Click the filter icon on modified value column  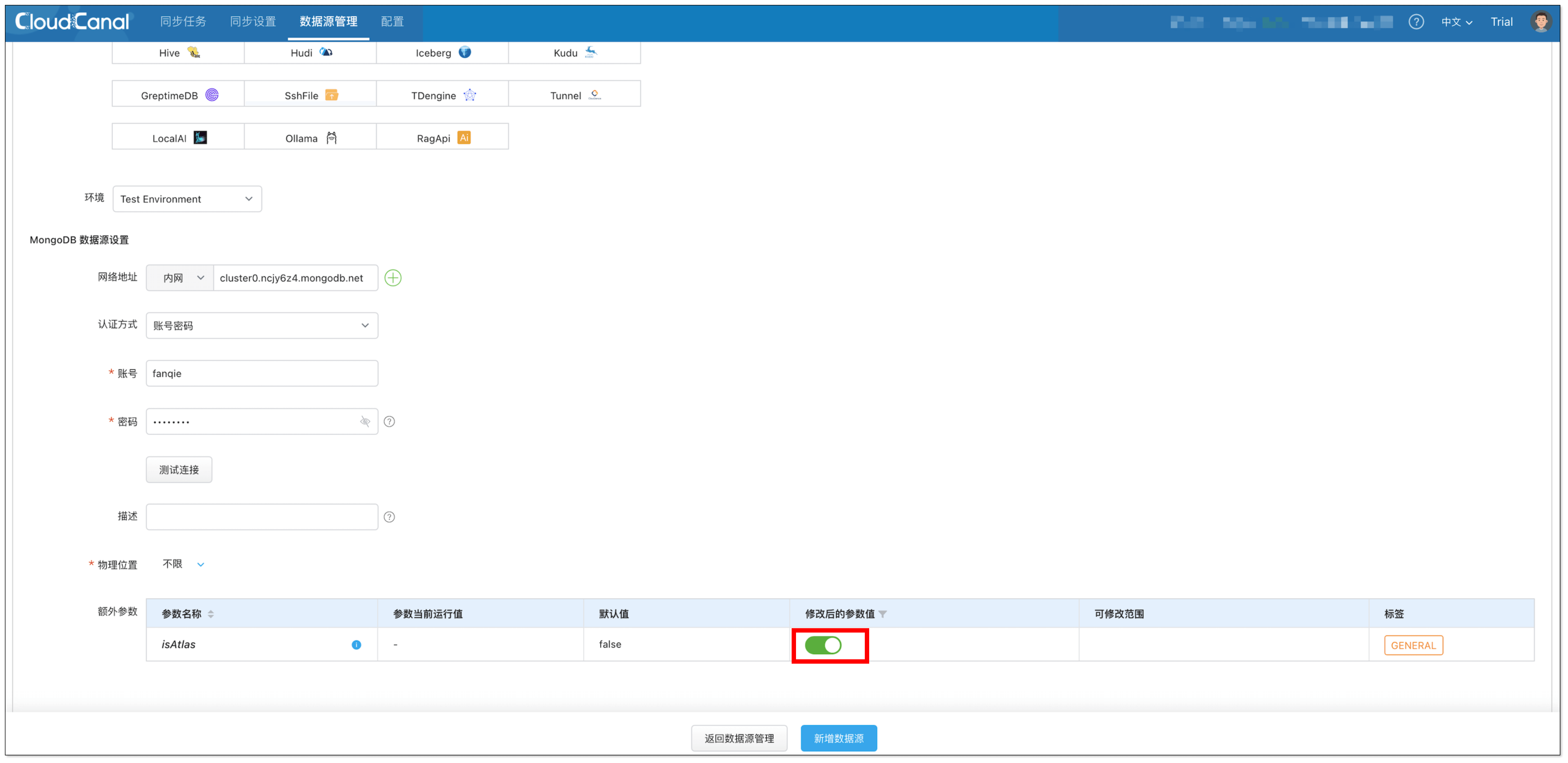click(883, 614)
